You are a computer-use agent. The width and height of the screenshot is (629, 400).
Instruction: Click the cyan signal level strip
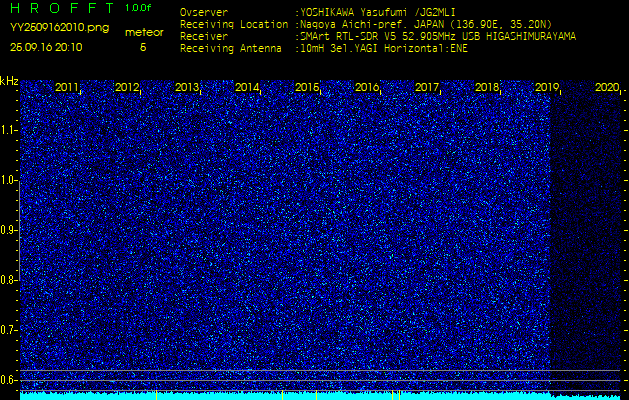(x=320, y=396)
